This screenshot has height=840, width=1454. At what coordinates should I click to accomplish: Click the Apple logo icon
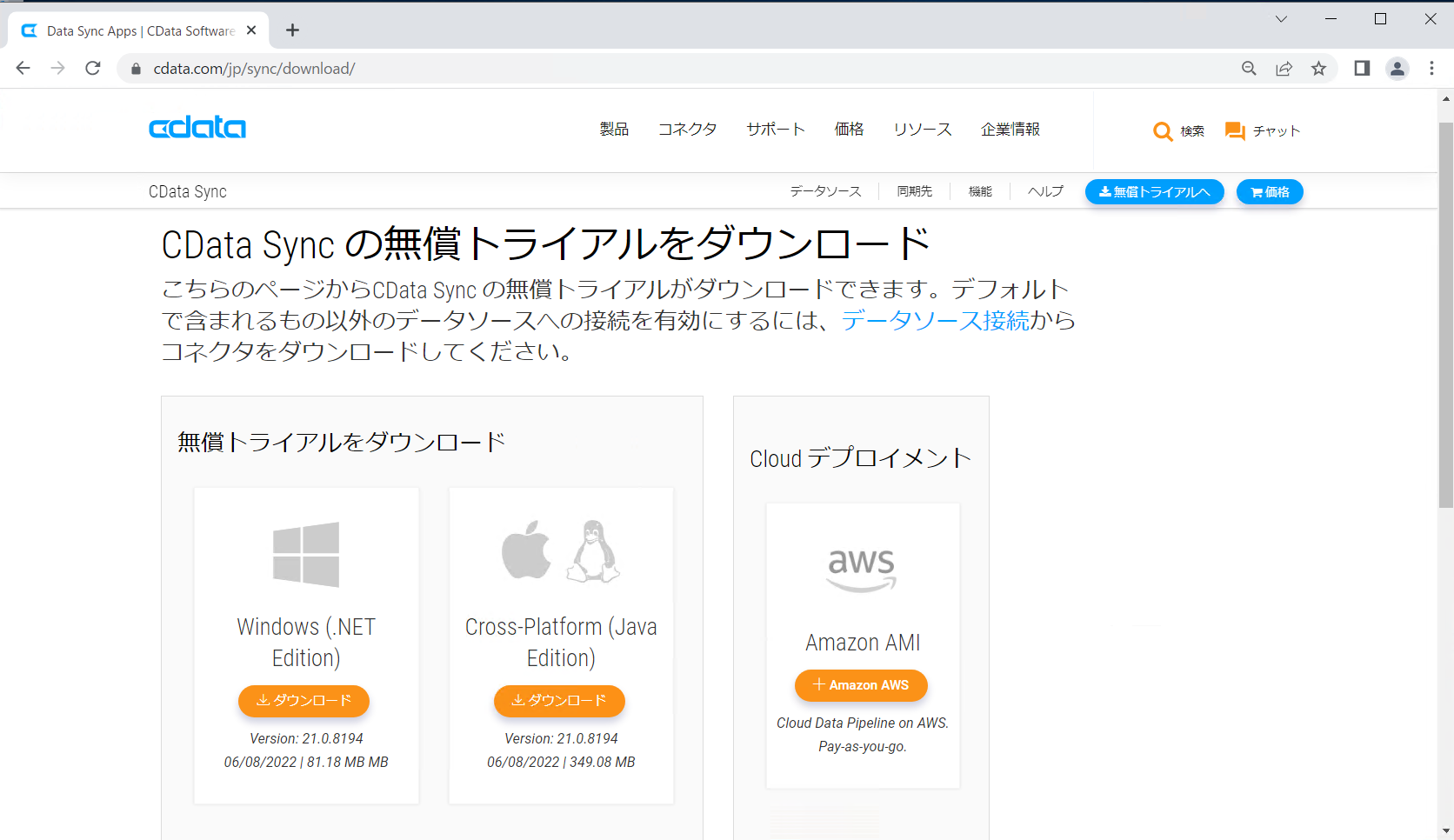click(x=527, y=550)
